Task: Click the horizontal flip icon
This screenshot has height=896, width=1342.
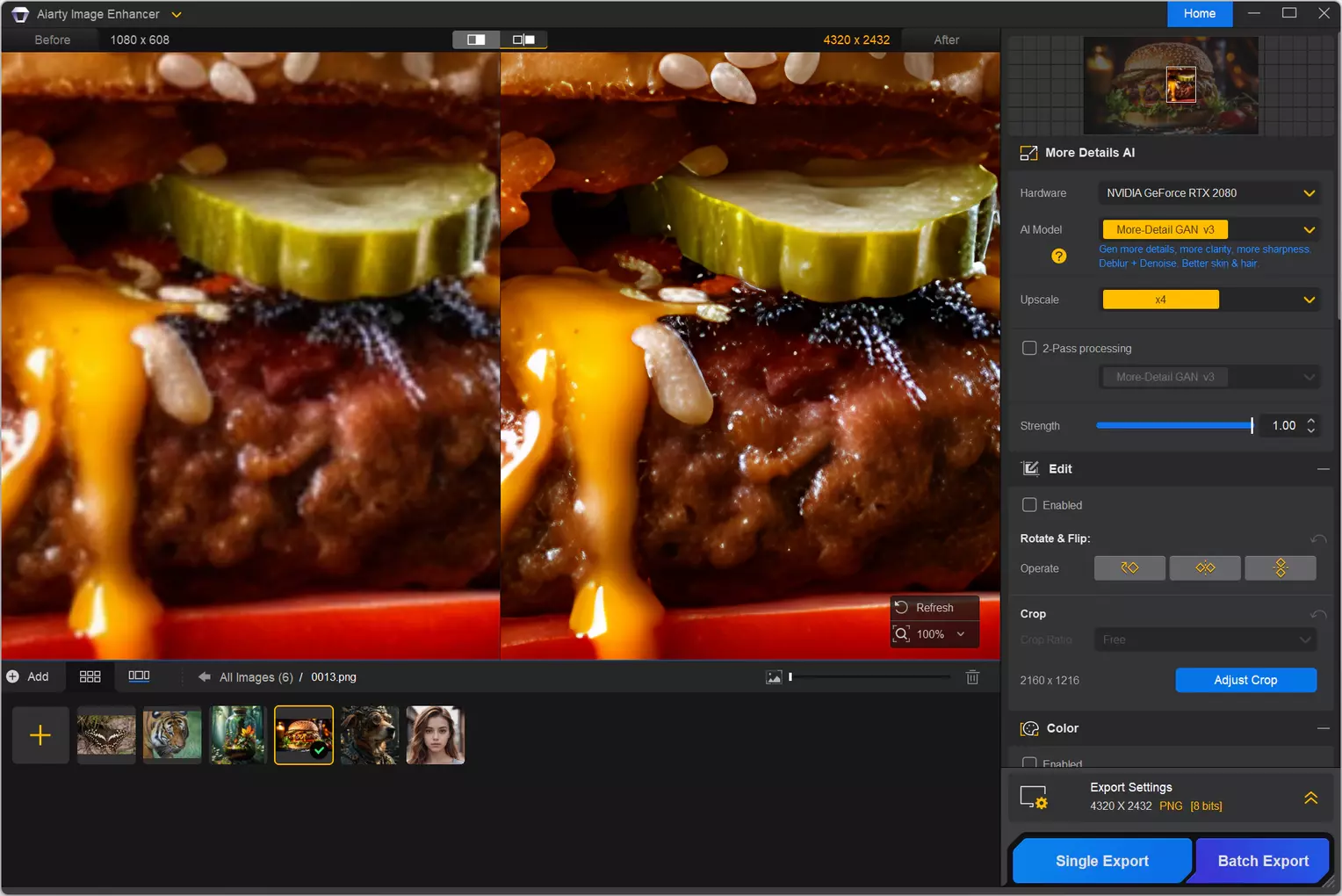Action: [1205, 568]
